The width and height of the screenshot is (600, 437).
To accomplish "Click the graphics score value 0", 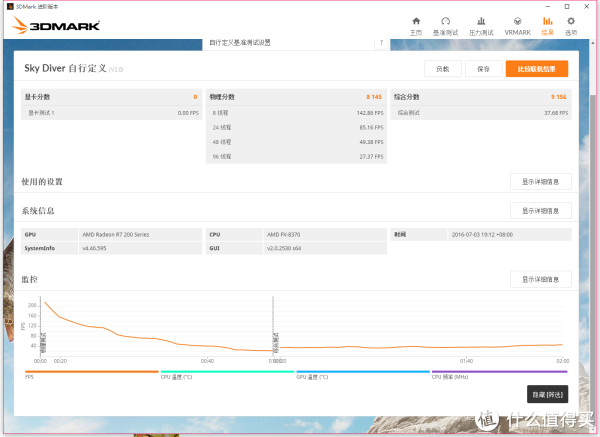I will [195, 97].
